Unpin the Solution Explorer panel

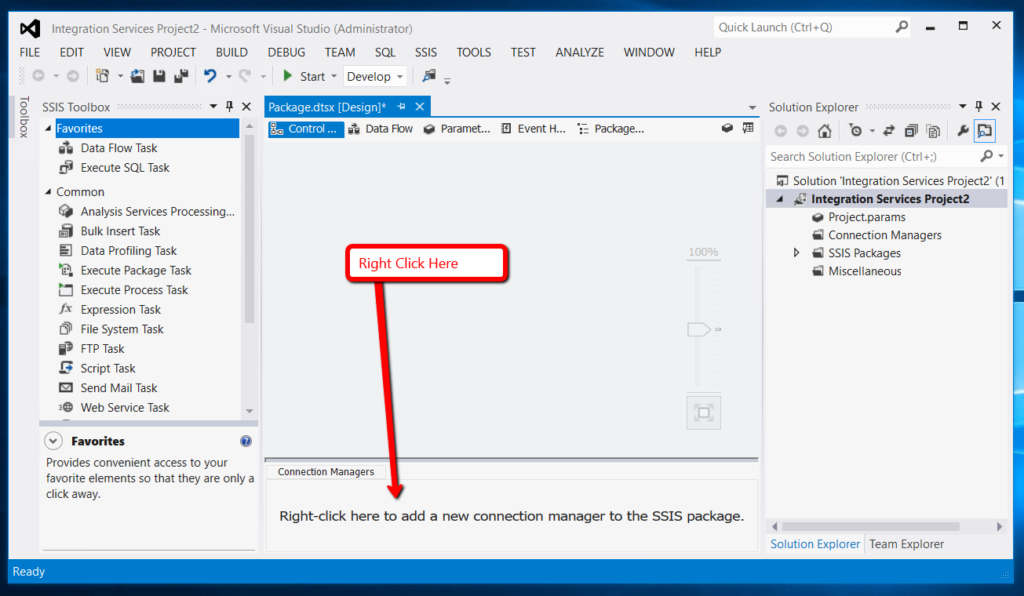979,106
